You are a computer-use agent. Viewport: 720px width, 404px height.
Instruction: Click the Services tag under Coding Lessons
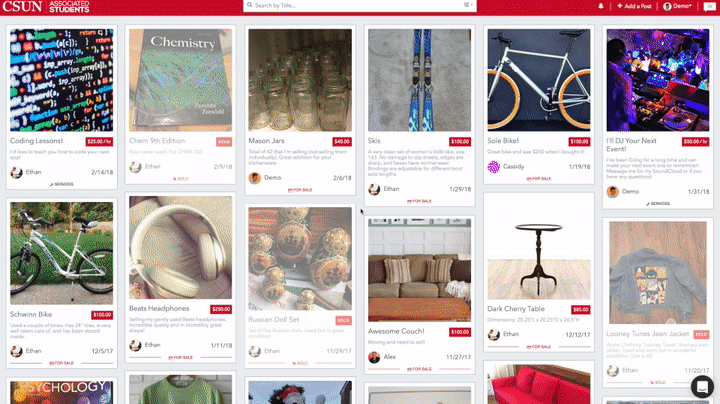(62, 184)
